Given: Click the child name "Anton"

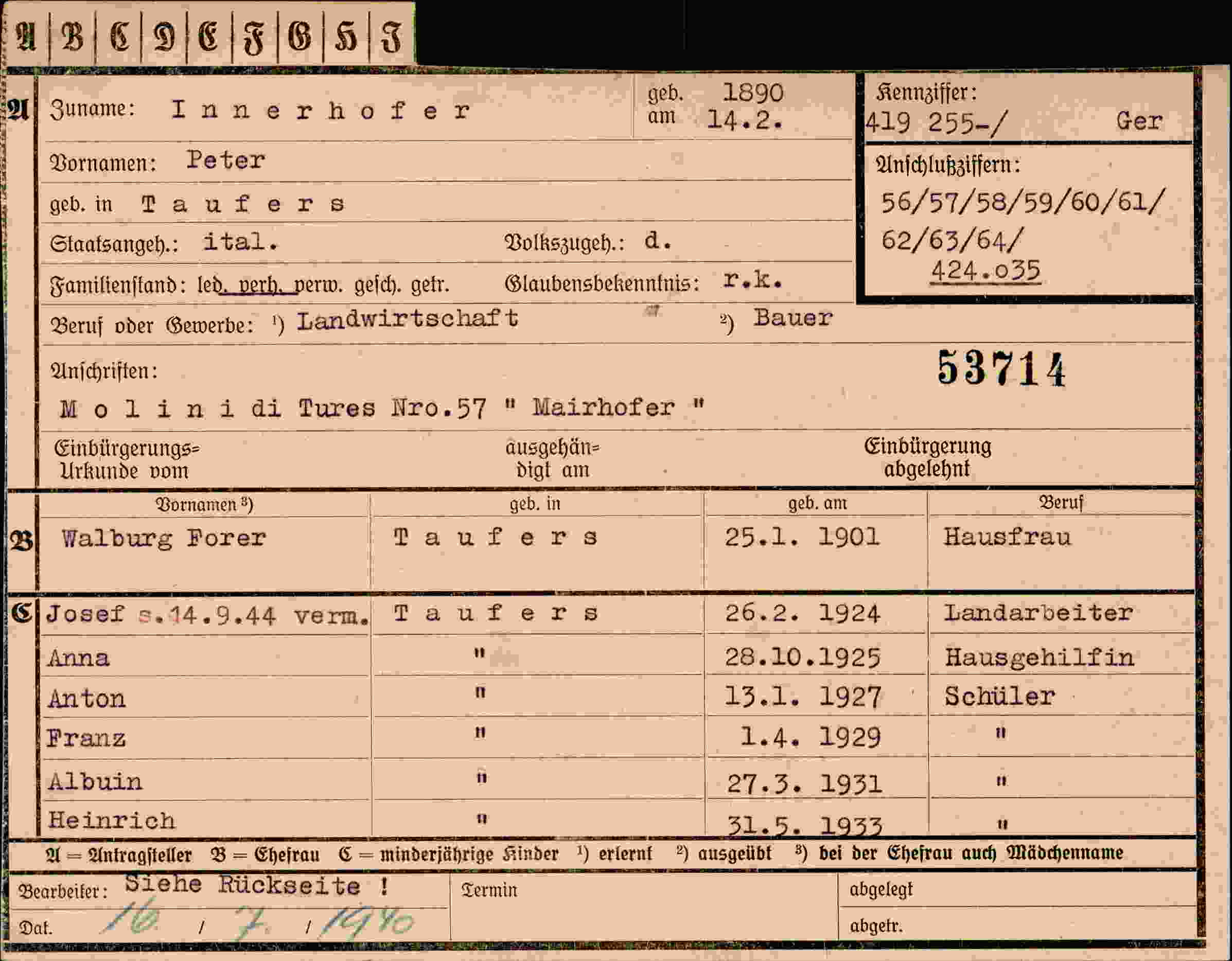Looking at the screenshot, I should click(87, 699).
